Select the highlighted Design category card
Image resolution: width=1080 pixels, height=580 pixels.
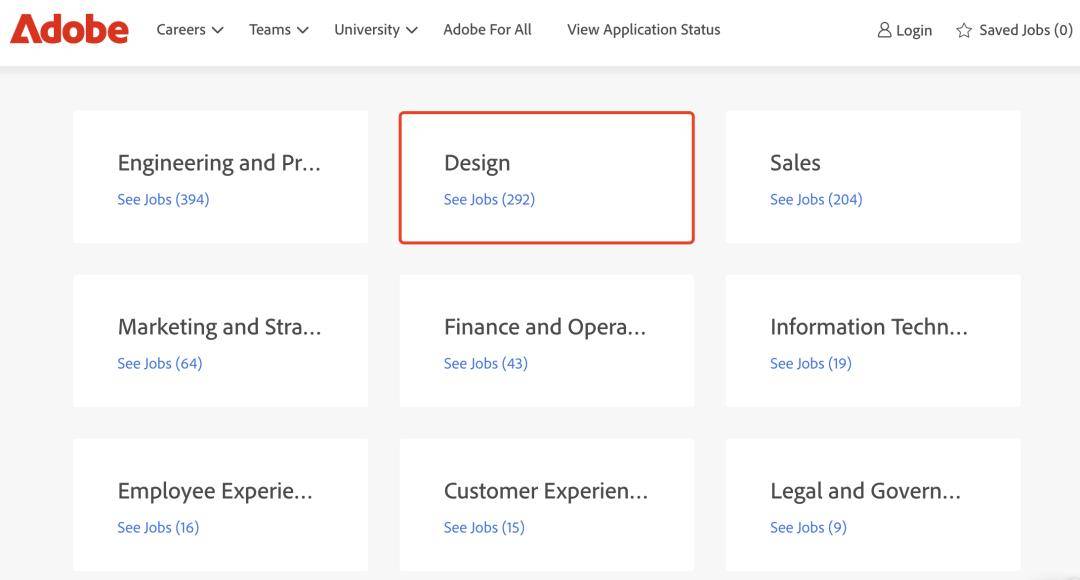point(547,178)
